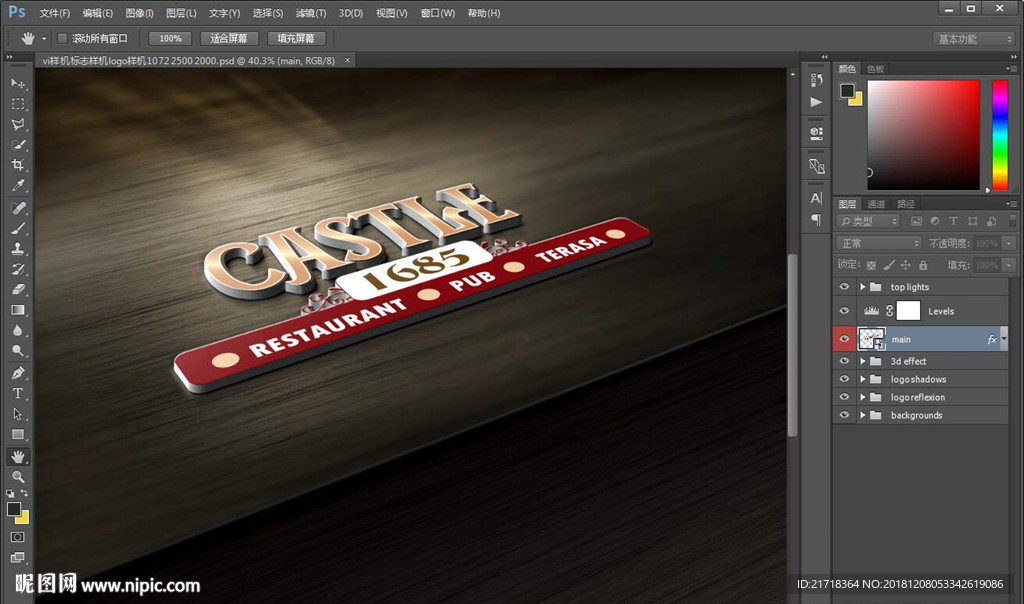Open the blend mode dropdown

pyautogui.click(x=879, y=243)
